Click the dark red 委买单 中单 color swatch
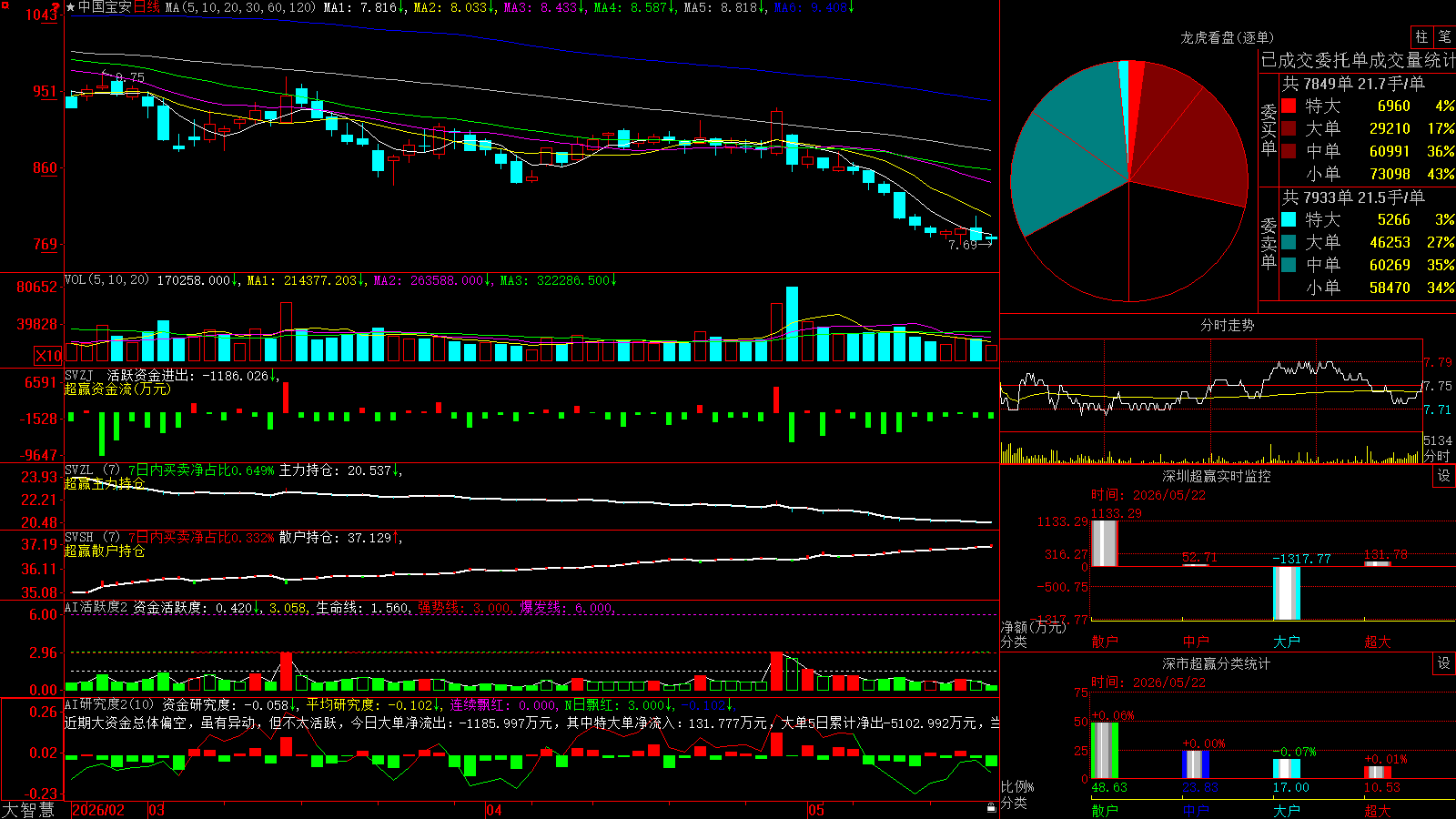 click(1289, 151)
